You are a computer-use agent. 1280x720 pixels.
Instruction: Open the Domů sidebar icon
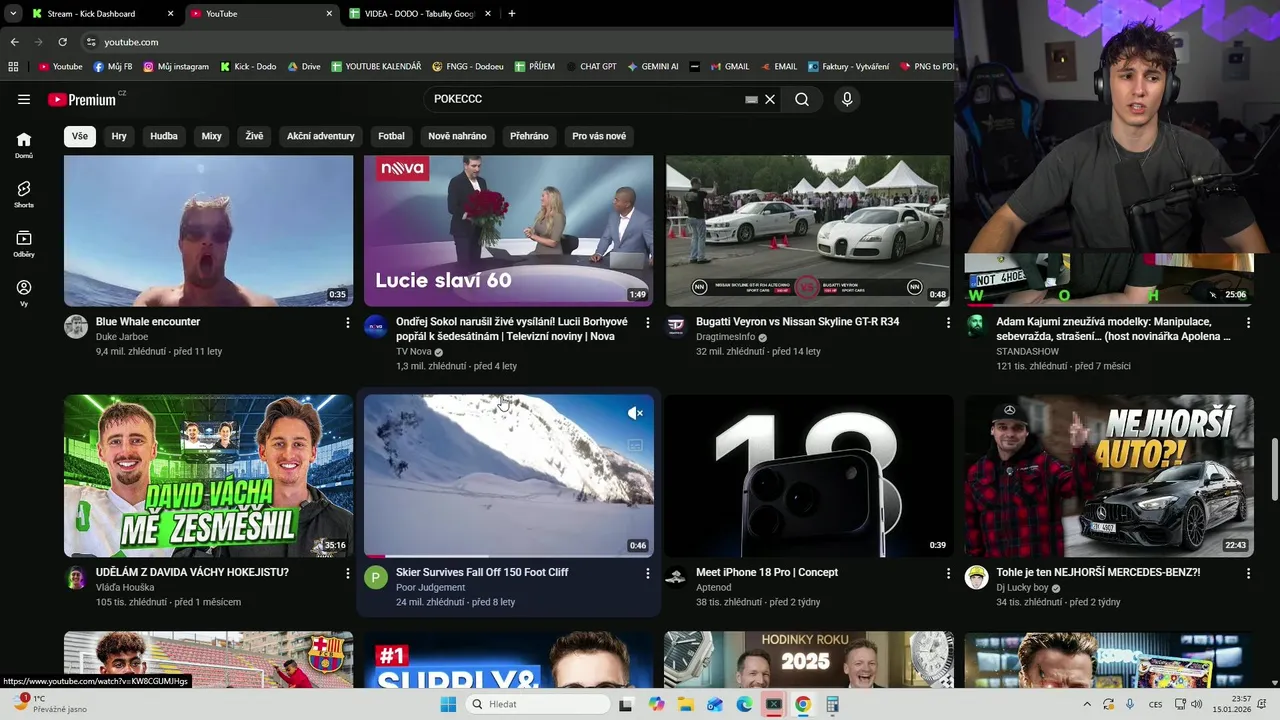(x=24, y=145)
